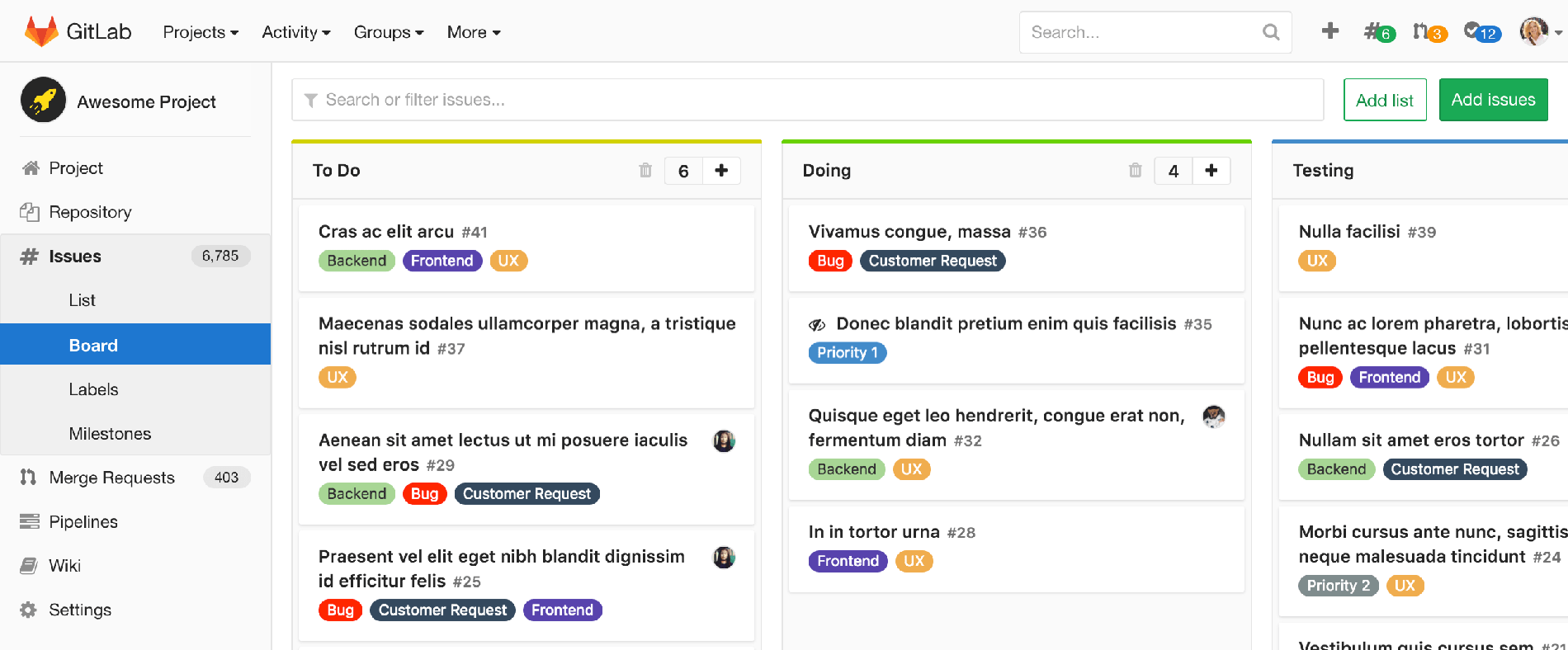Open todos icon with badge 12

click(x=1481, y=32)
